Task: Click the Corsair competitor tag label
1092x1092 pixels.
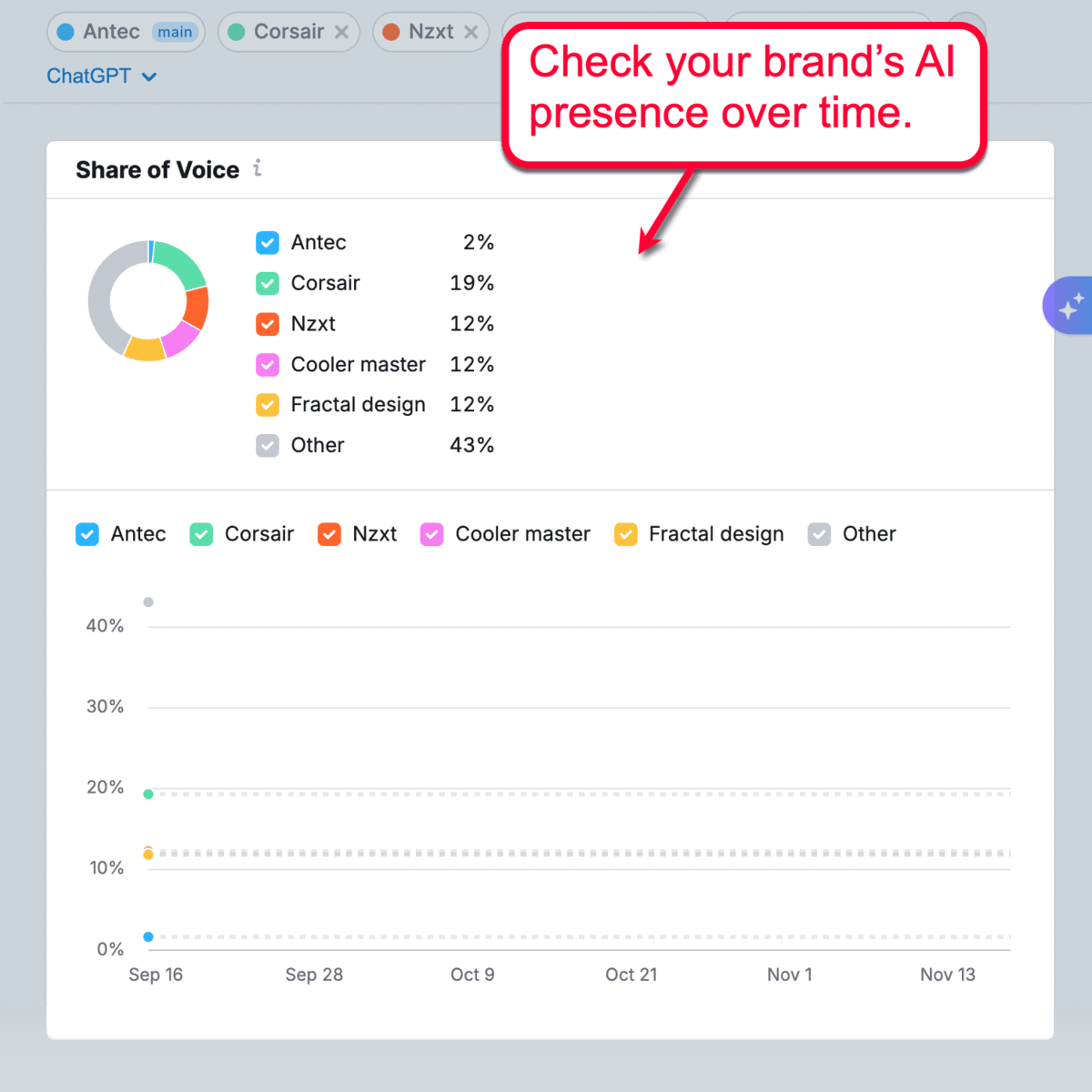Action: (288, 32)
